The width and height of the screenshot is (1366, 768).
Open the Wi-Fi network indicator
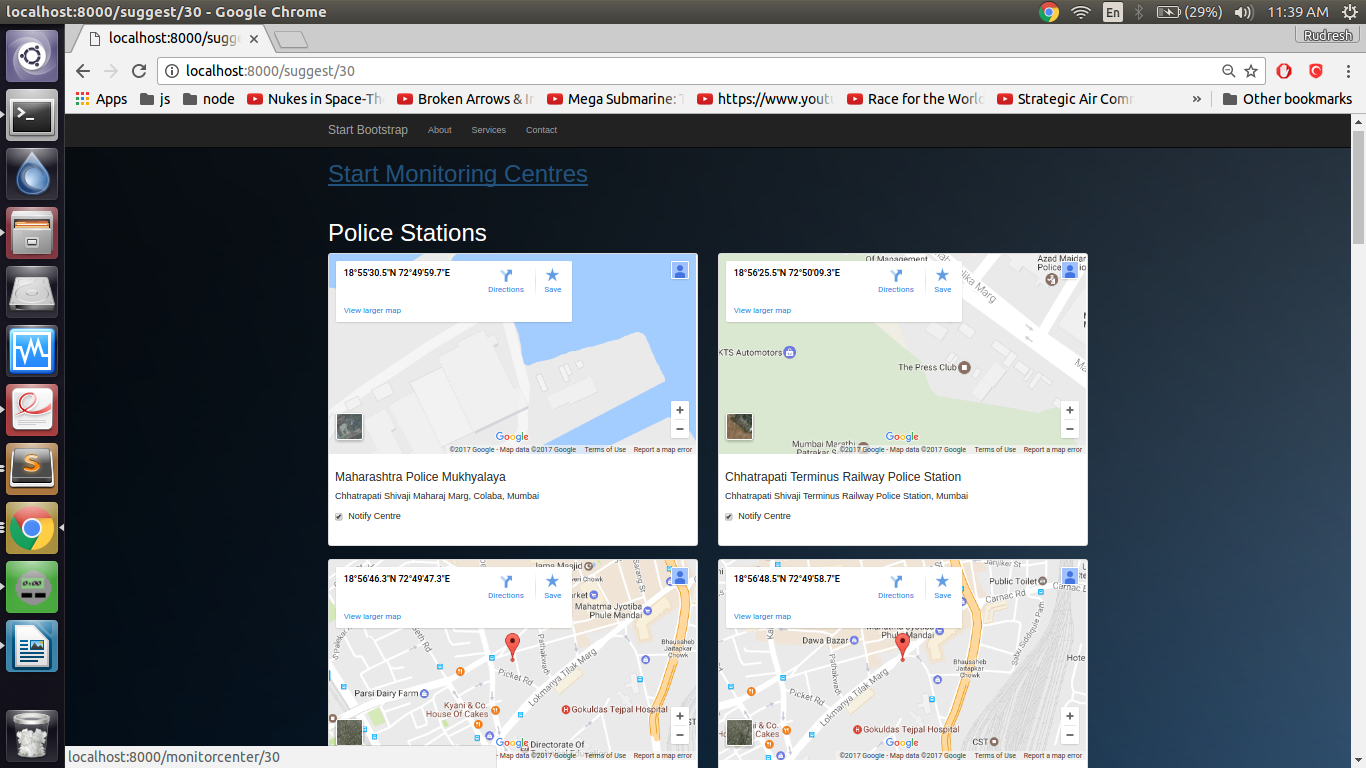tap(1081, 12)
